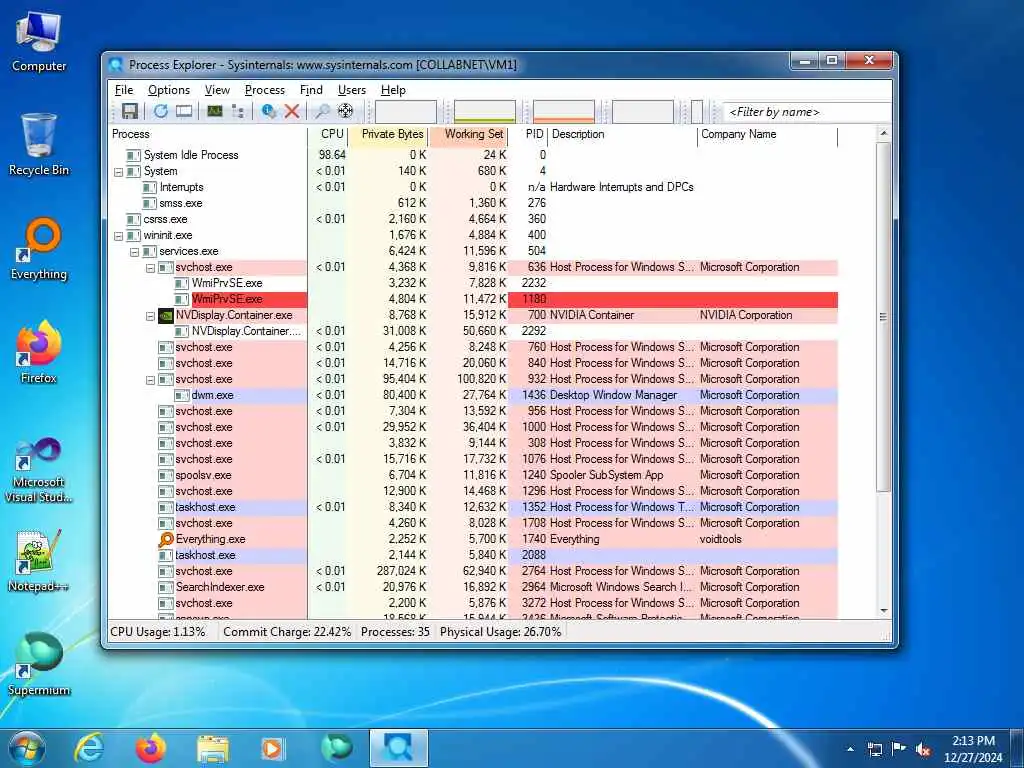Image resolution: width=1024 pixels, height=768 pixels.
Task: Sort by the PID column header
Action: [x=528, y=135]
